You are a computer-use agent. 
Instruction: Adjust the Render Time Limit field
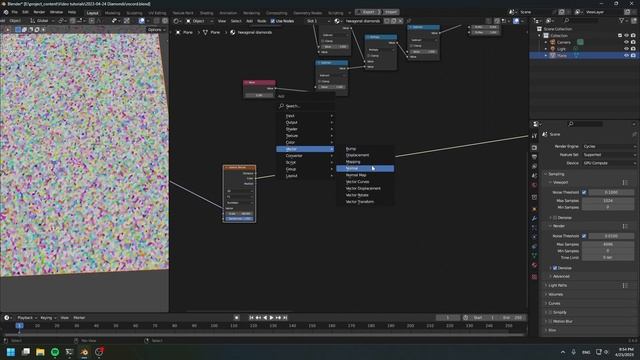click(608, 258)
